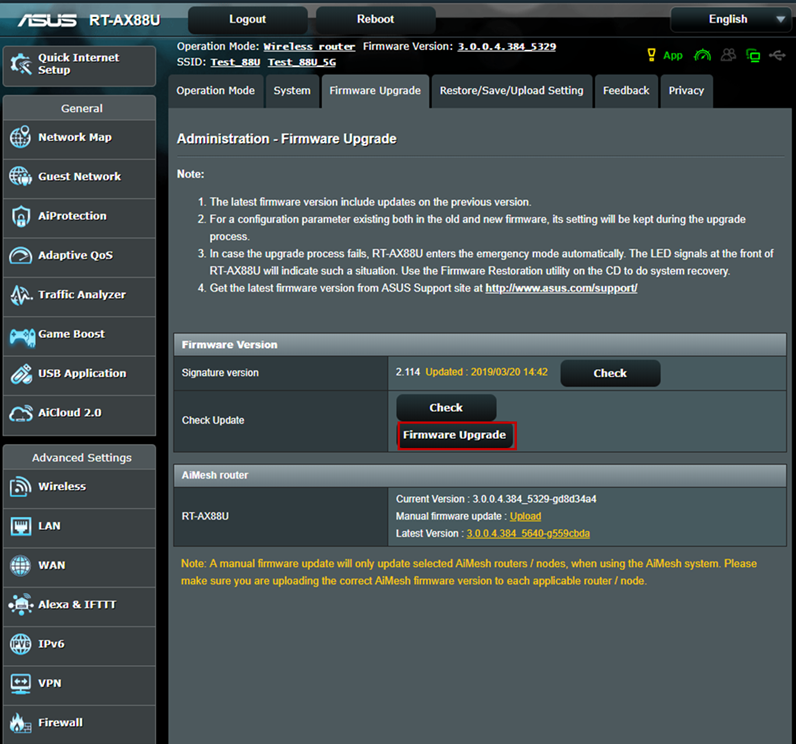Viewport: 796px width, 744px height.
Task: Click the Guest Network icon
Action: (x=21, y=176)
